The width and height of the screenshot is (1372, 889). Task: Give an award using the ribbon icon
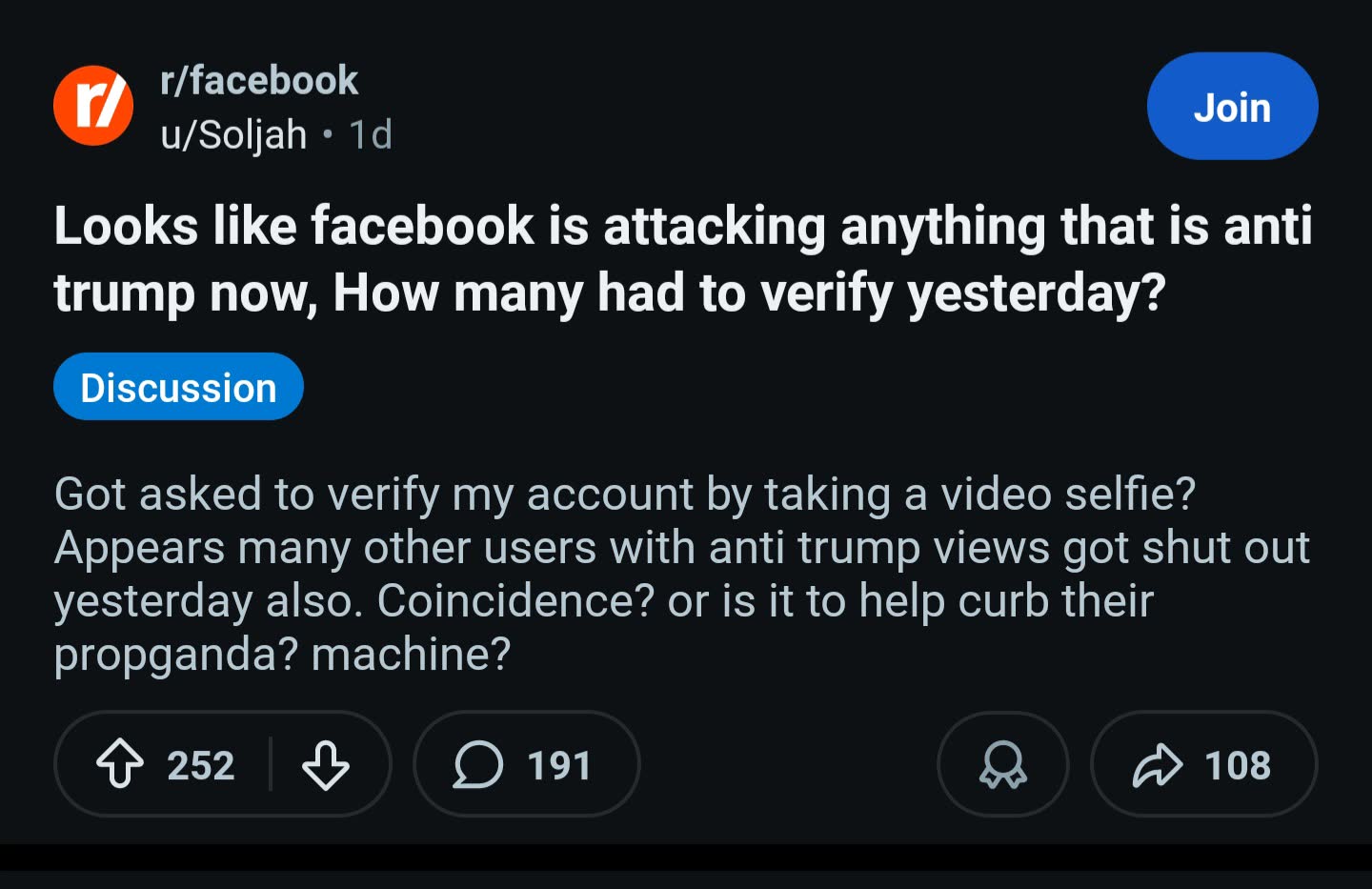pos(1002,764)
